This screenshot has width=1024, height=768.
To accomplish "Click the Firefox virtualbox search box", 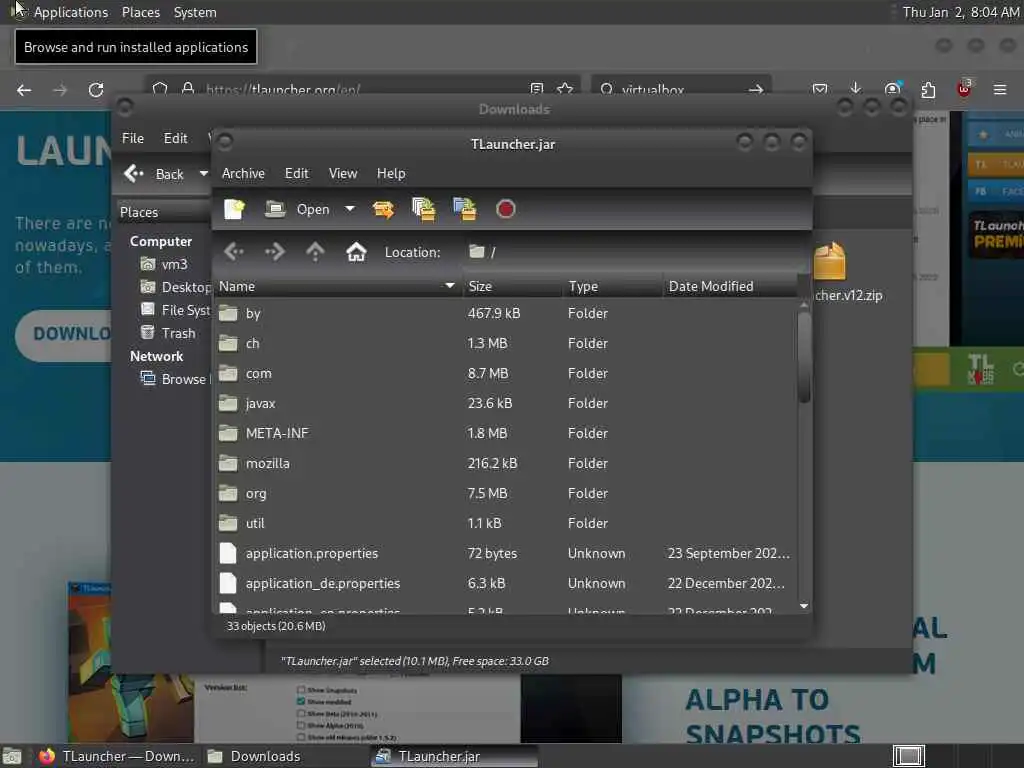I will 681,89.
